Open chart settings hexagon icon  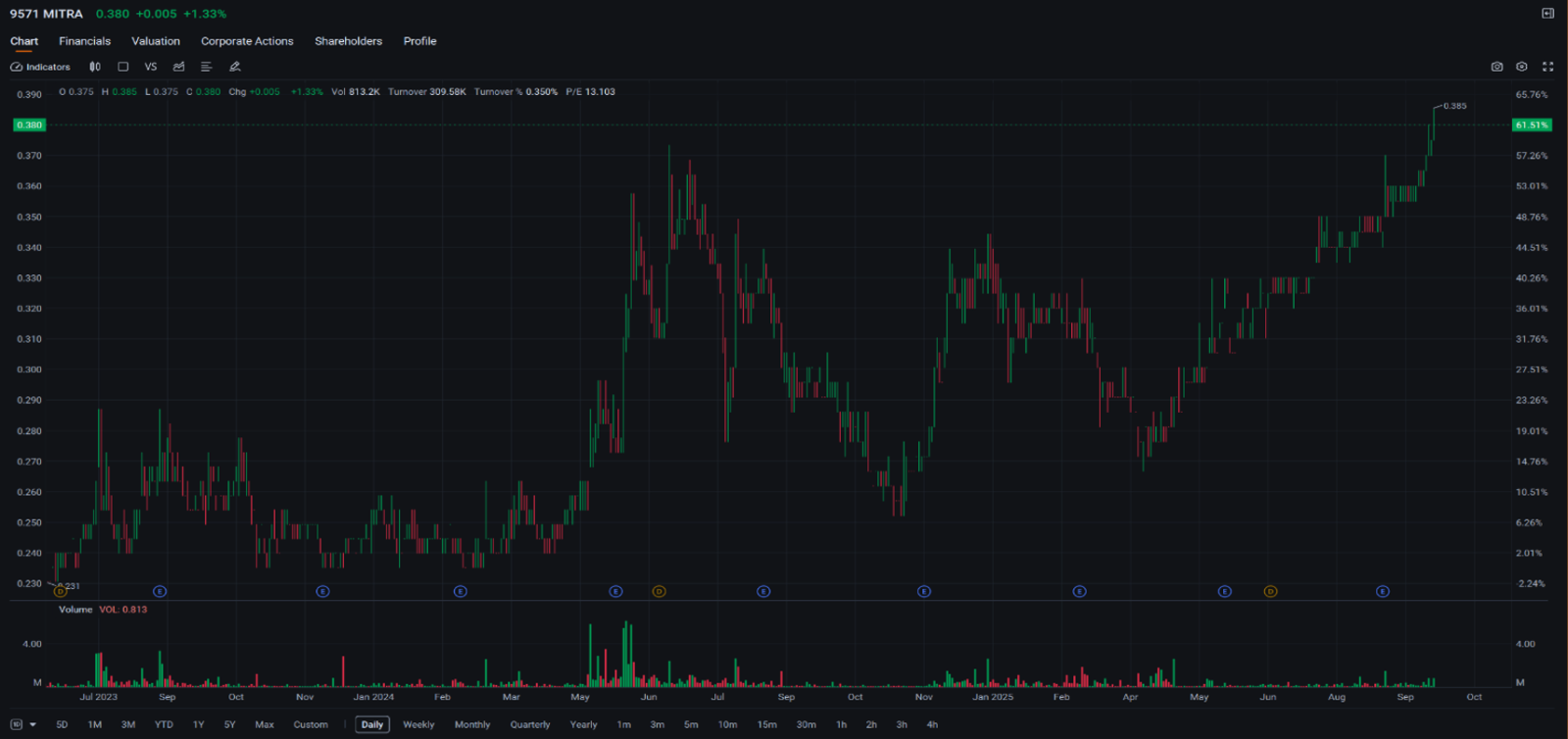click(x=1521, y=67)
